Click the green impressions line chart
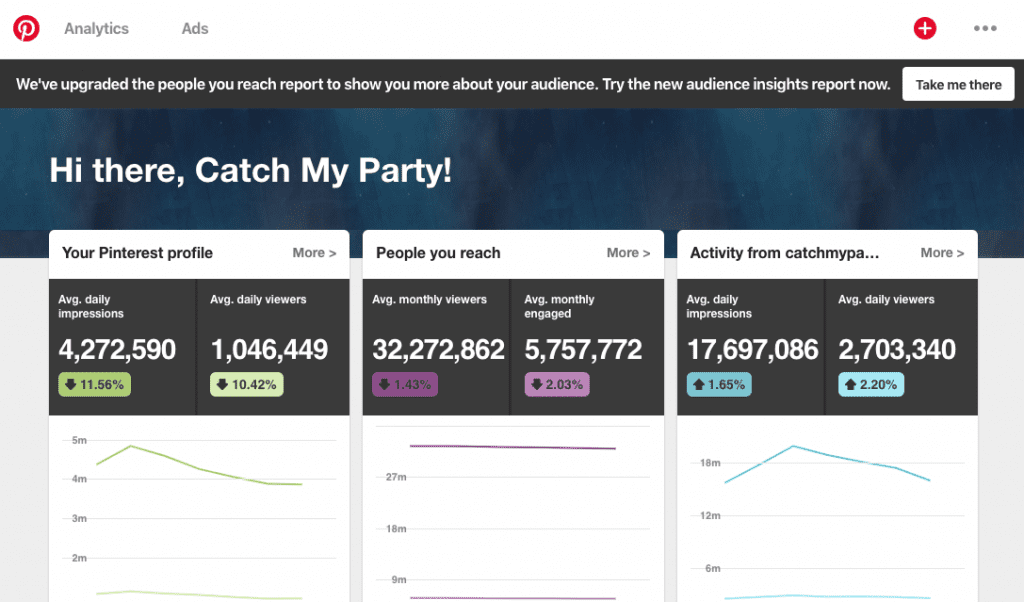 point(200,468)
